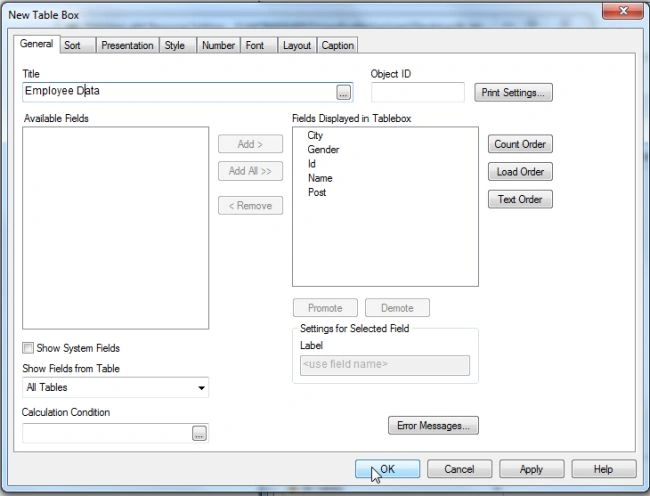Screen dimensions: 650x496
Task: Click the Text Order button
Action: click(520, 199)
